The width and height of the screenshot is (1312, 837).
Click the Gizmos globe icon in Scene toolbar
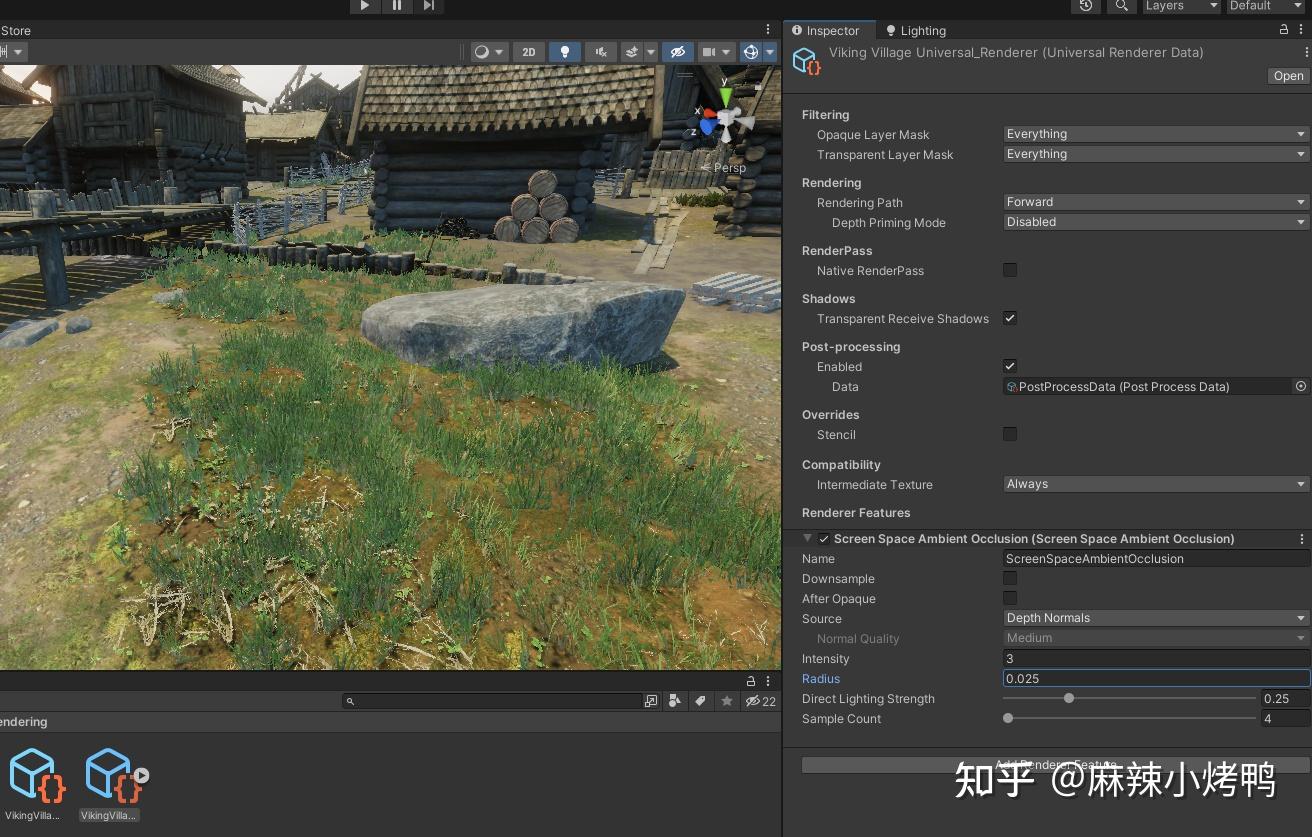[751, 52]
